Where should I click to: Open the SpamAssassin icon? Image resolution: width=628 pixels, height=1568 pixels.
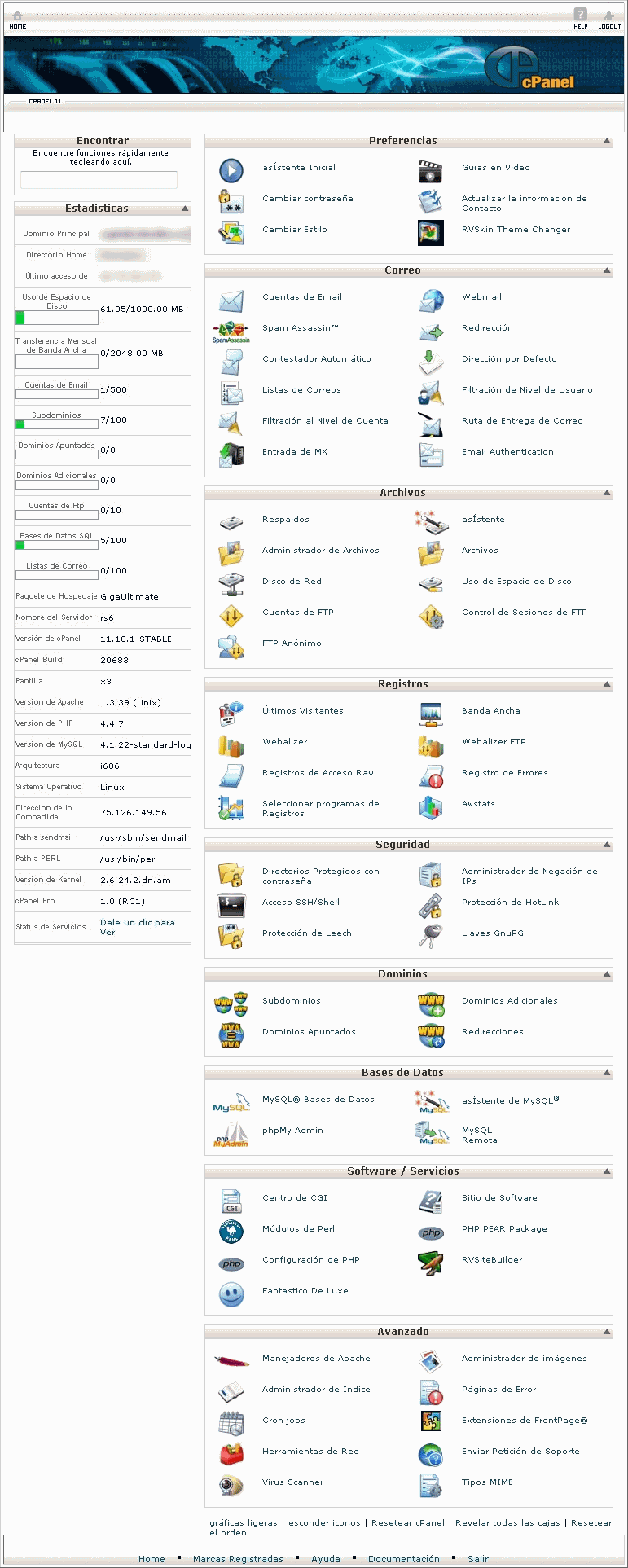(231, 332)
